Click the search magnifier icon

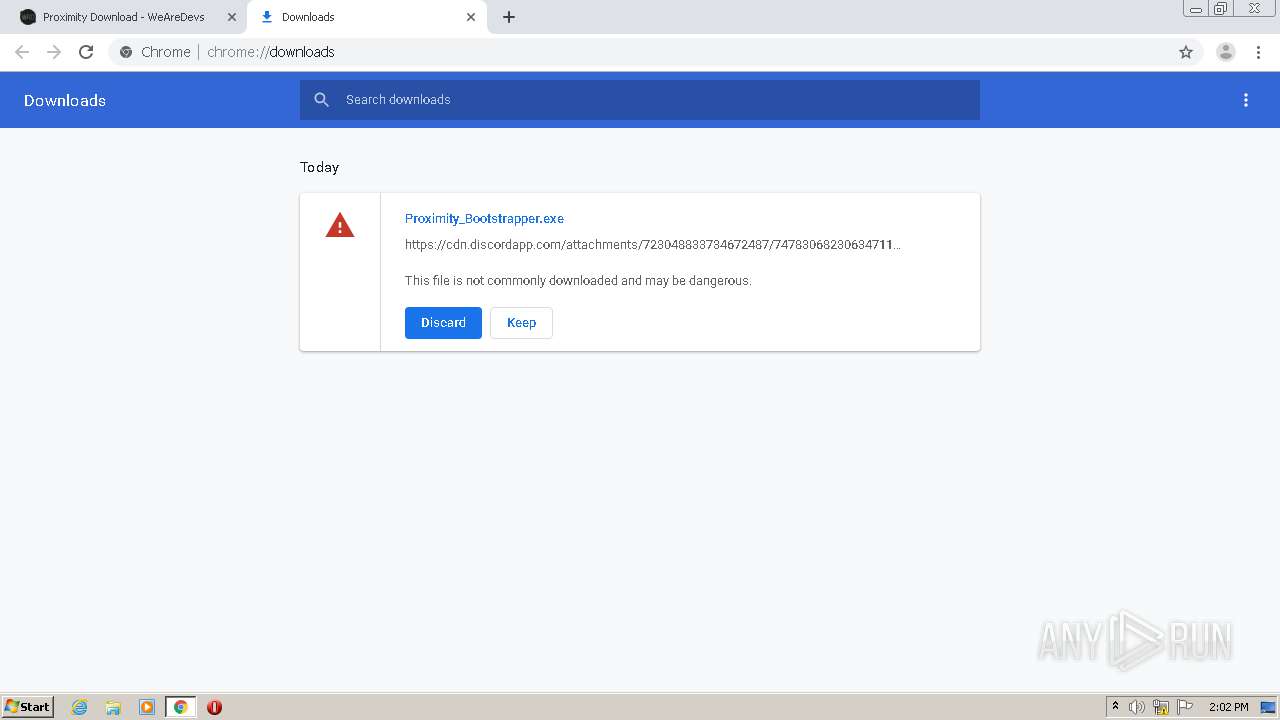click(321, 100)
